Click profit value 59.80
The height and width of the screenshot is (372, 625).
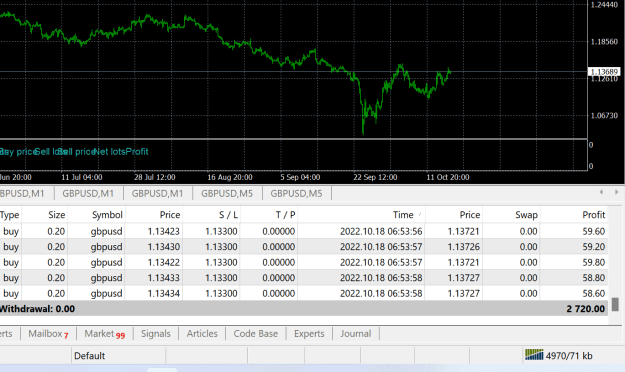click(x=594, y=262)
